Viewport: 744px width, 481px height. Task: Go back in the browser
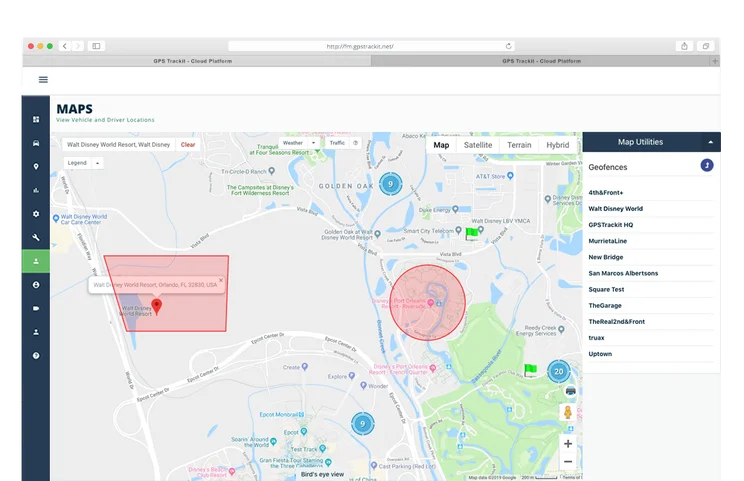65,46
